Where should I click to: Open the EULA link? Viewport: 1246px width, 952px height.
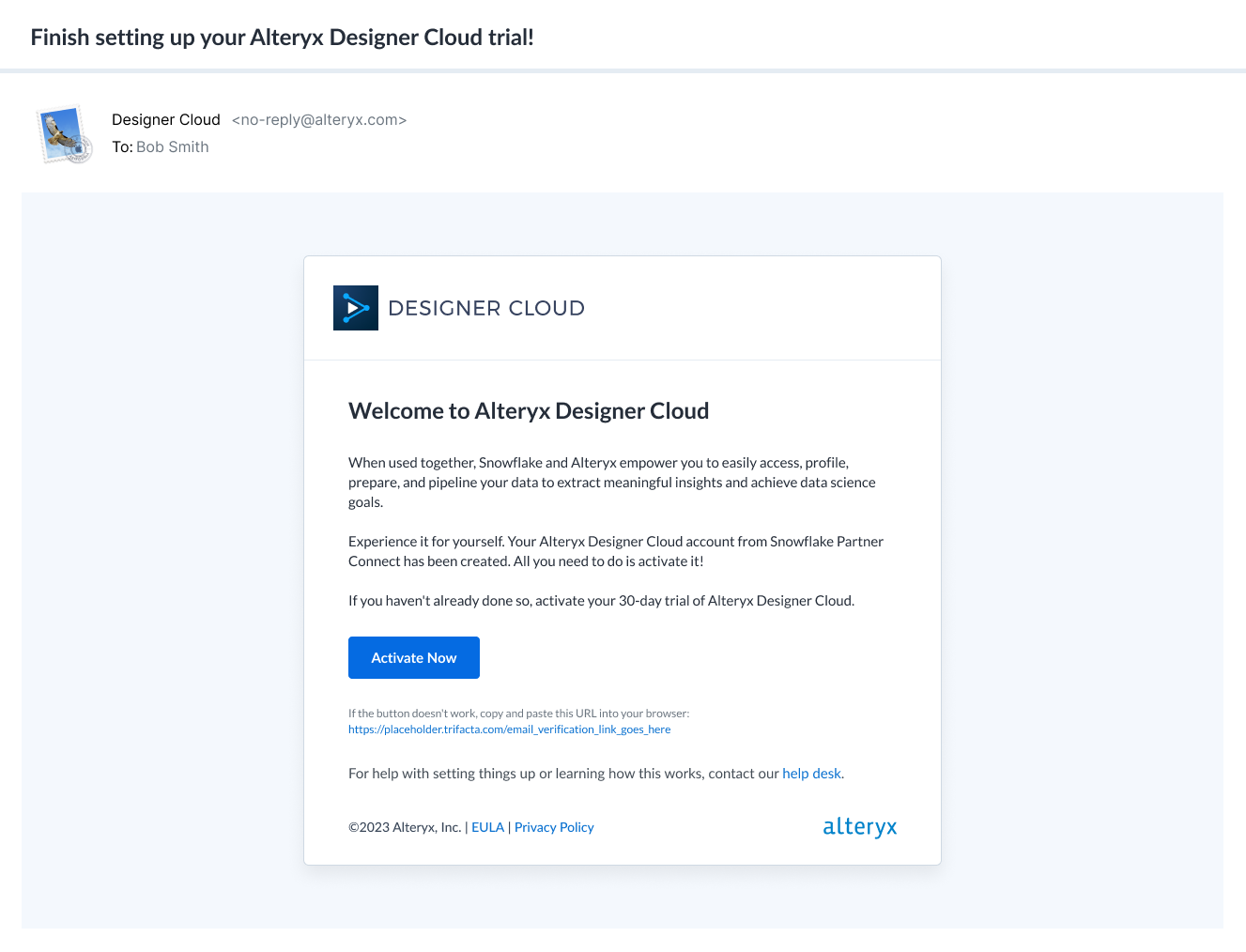487,827
